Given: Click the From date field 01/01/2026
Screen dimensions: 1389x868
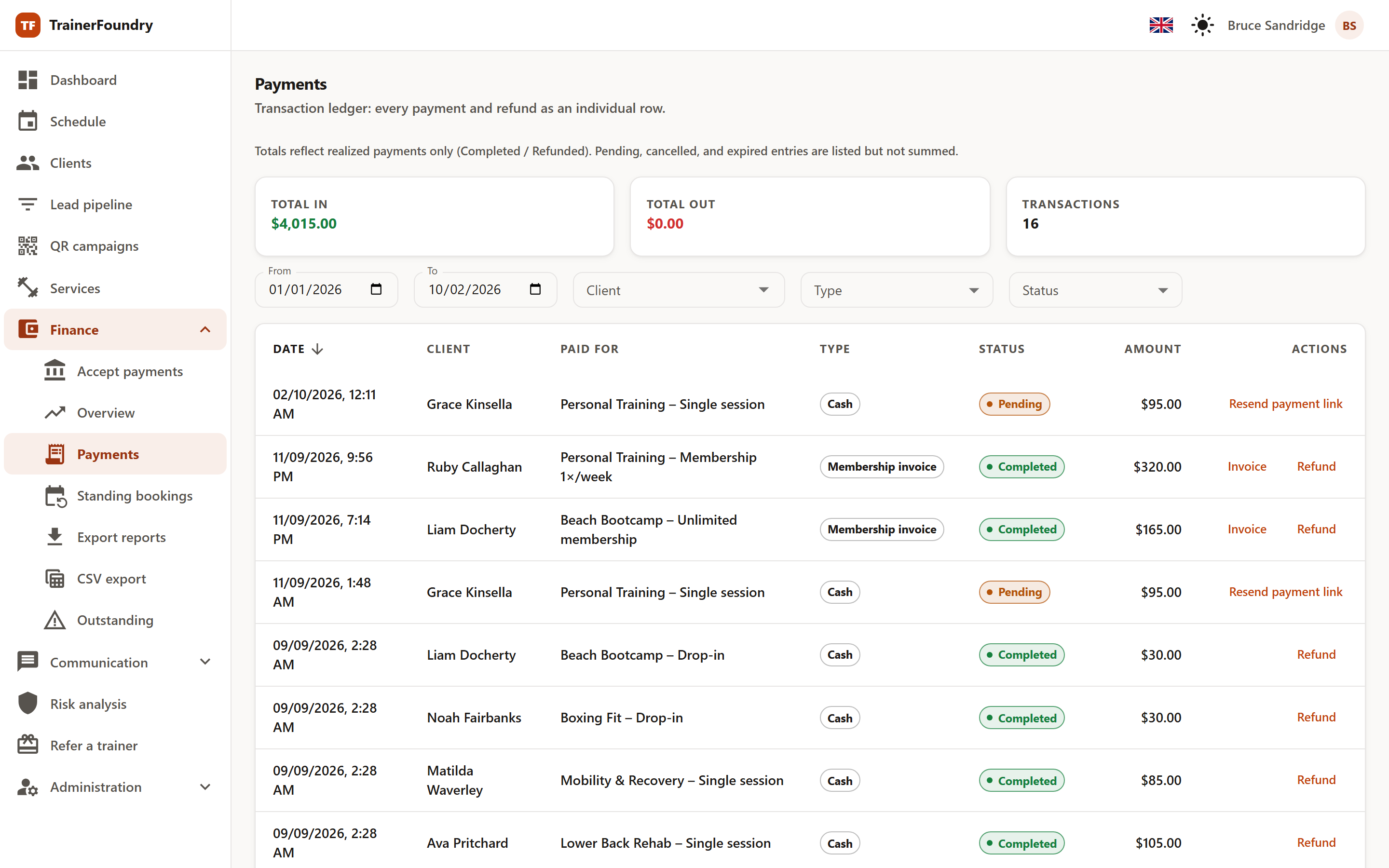Looking at the screenshot, I should click(326, 289).
